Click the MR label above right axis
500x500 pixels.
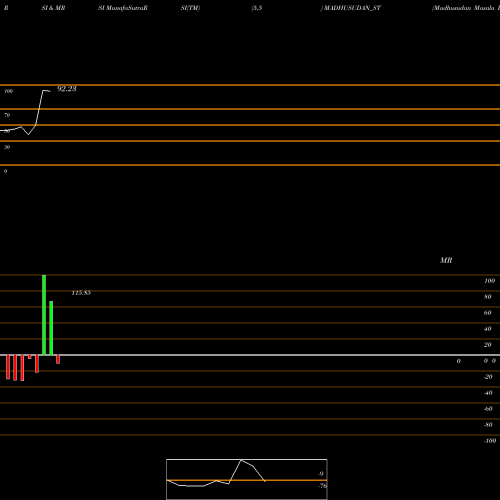pos(446,260)
